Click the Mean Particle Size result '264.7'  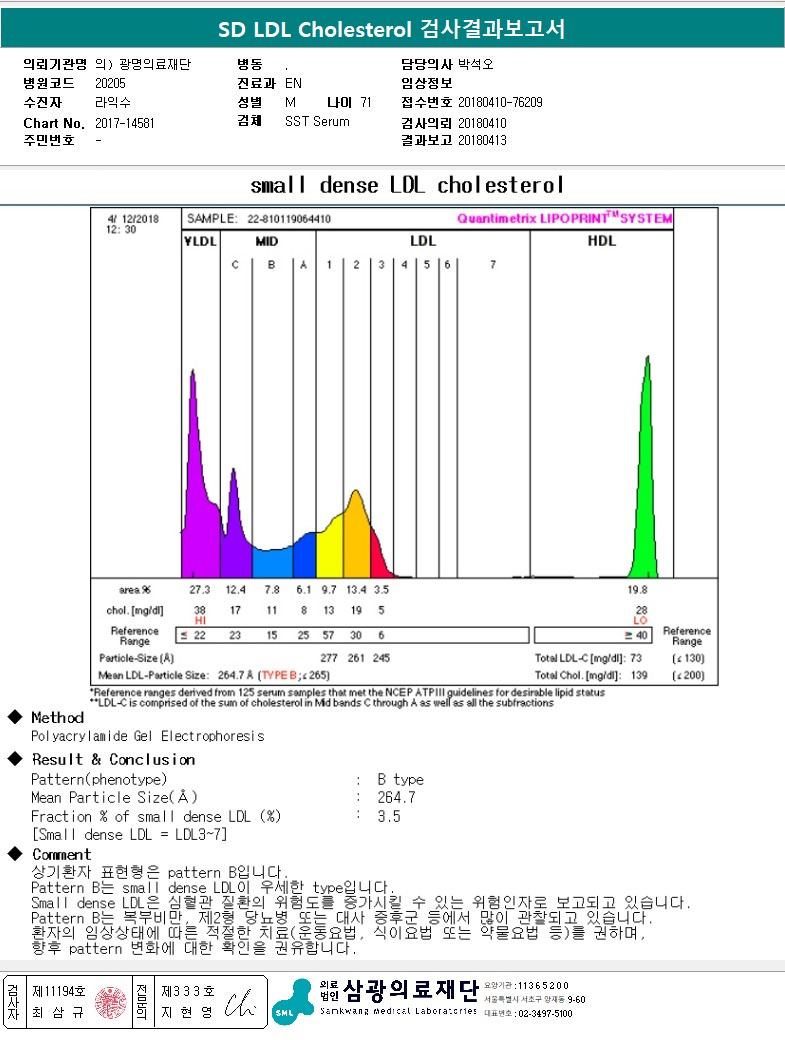click(x=396, y=797)
